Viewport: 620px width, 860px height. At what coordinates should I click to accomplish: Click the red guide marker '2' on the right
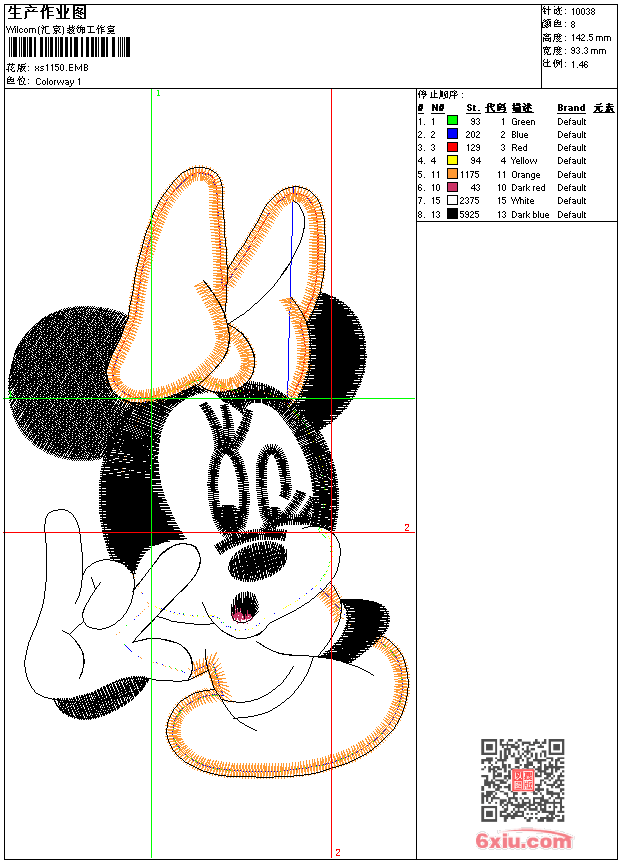pyautogui.click(x=407, y=528)
